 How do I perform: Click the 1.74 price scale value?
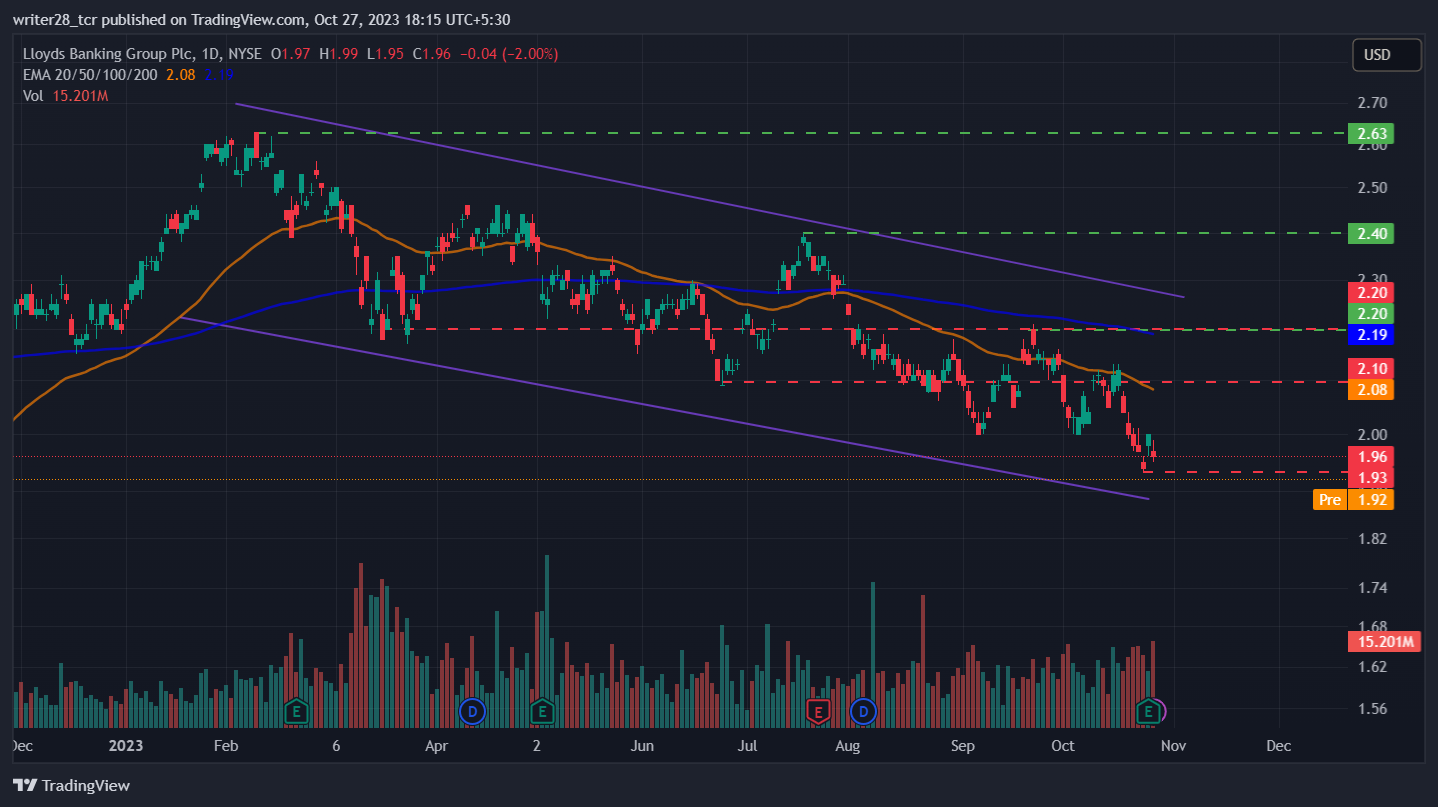[x=1372, y=587]
